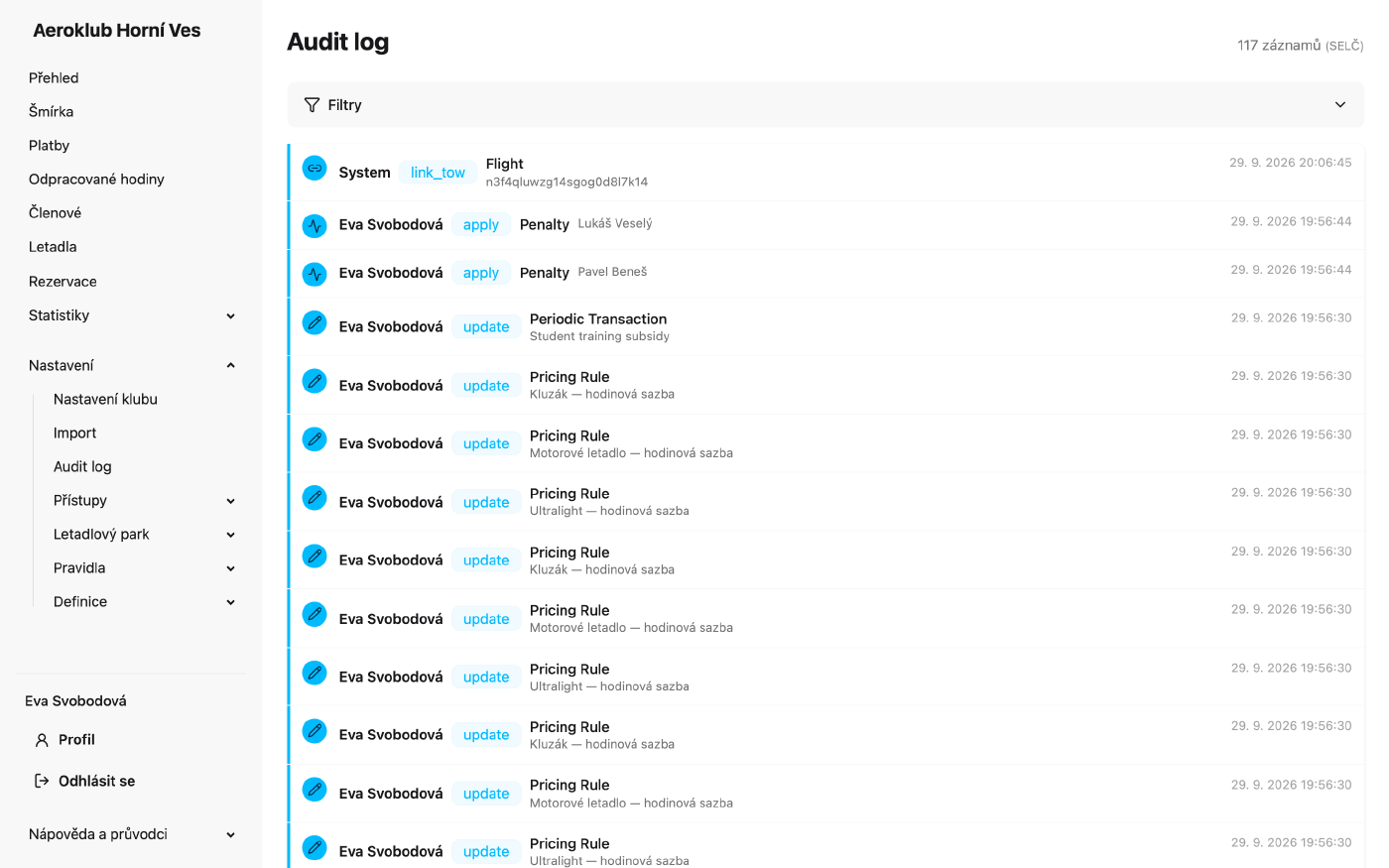Click the pencil icon on Periodic Transaction row
The height and width of the screenshot is (868, 1389).
tap(315, 322)
